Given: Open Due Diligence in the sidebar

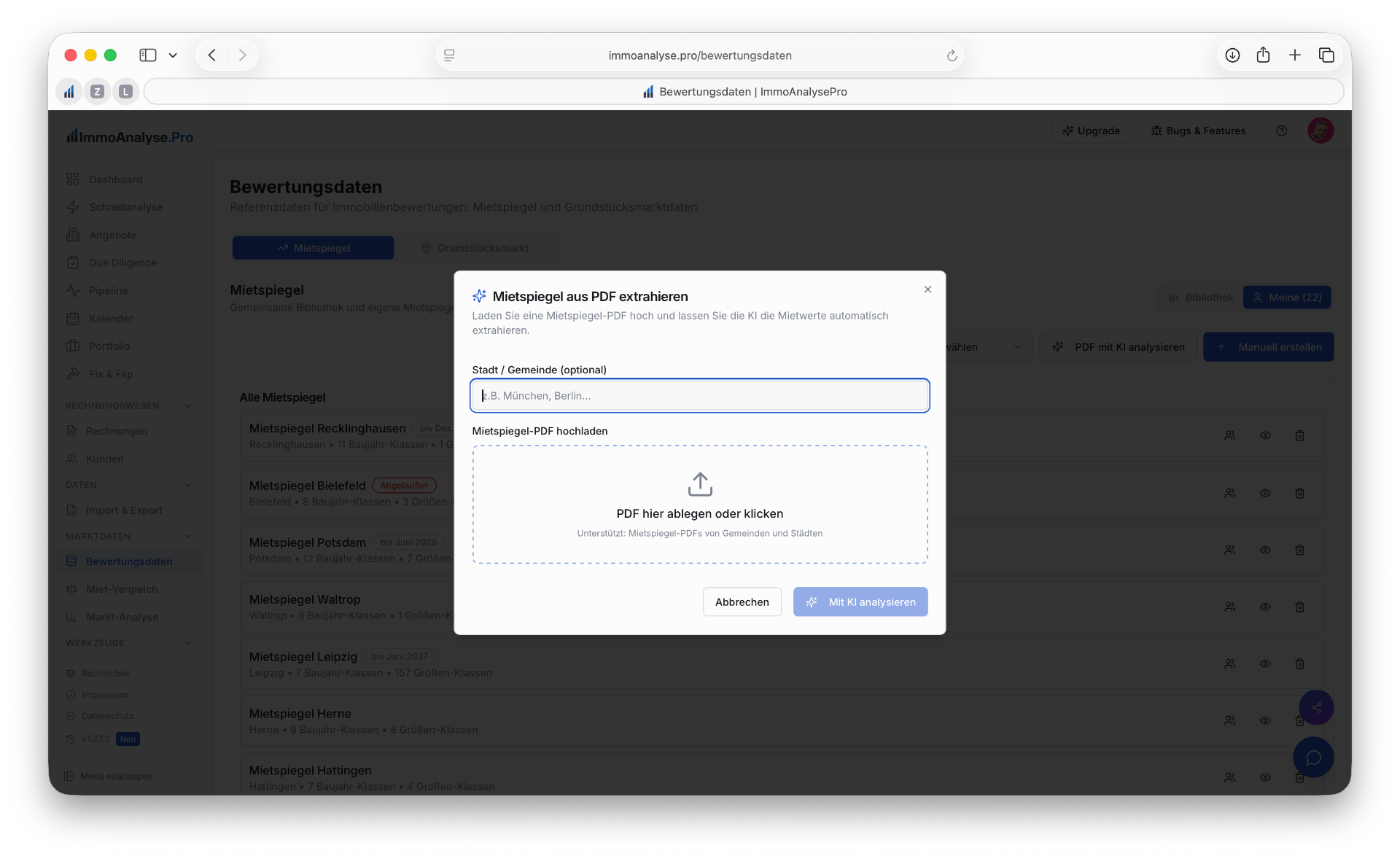Looking at the screenshot, I should 122,263.
